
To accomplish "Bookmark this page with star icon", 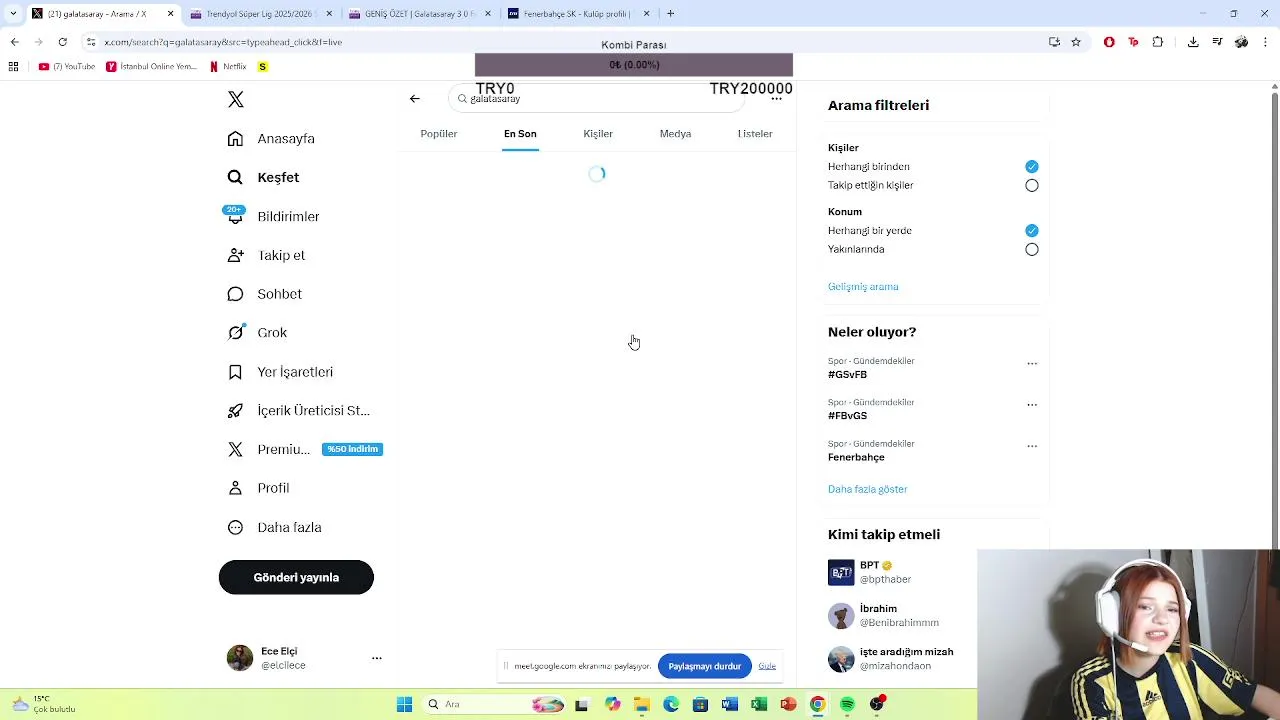I will [1076, 42].
